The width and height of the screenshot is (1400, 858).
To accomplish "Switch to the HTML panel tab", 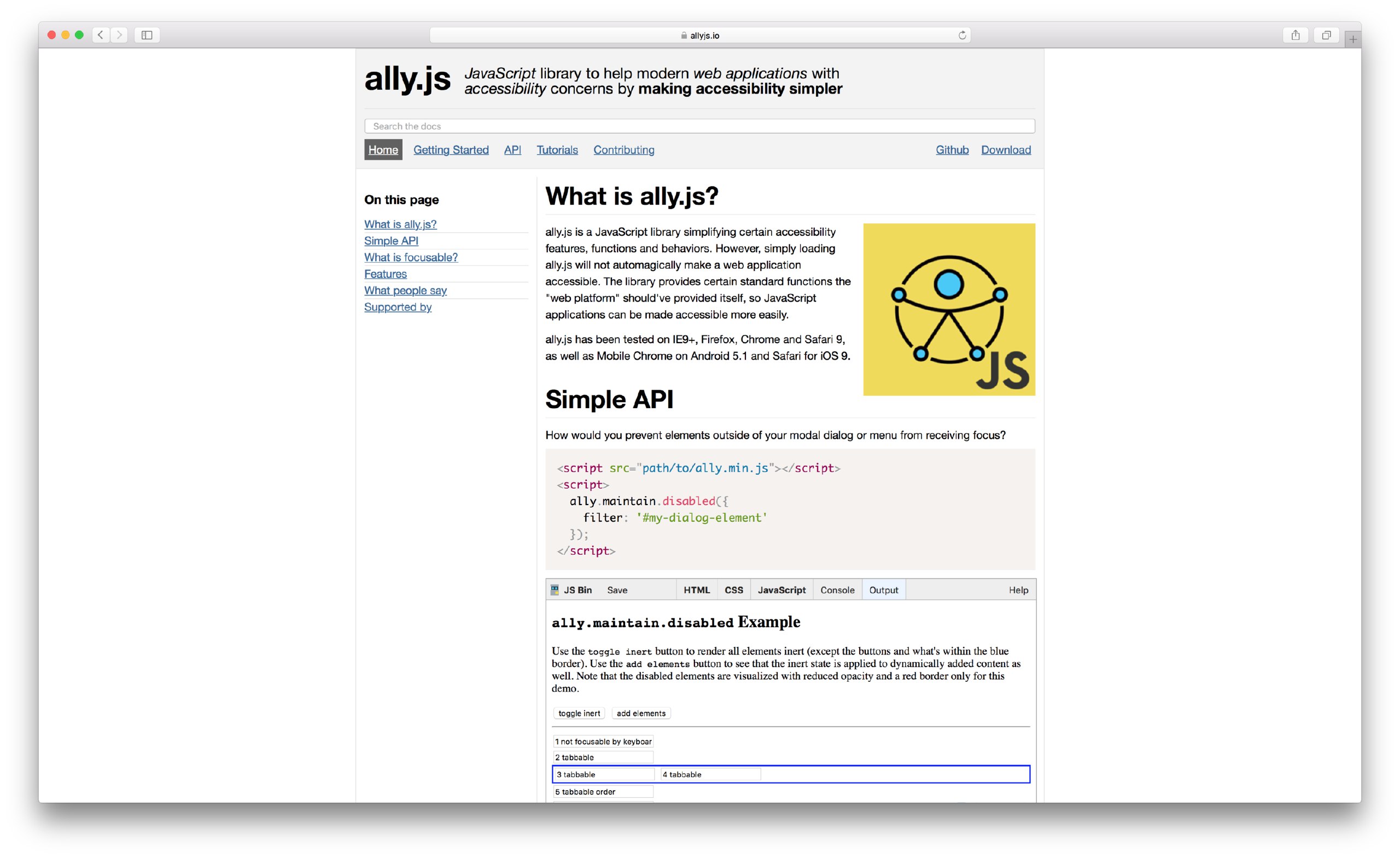I will (697, 590).
